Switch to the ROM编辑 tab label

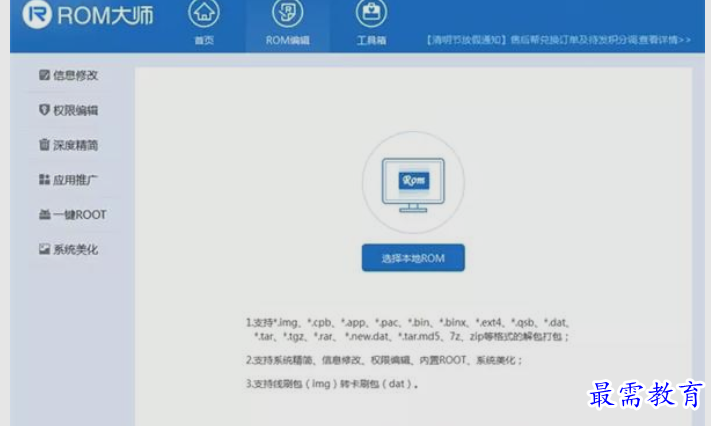coord(287,40)
